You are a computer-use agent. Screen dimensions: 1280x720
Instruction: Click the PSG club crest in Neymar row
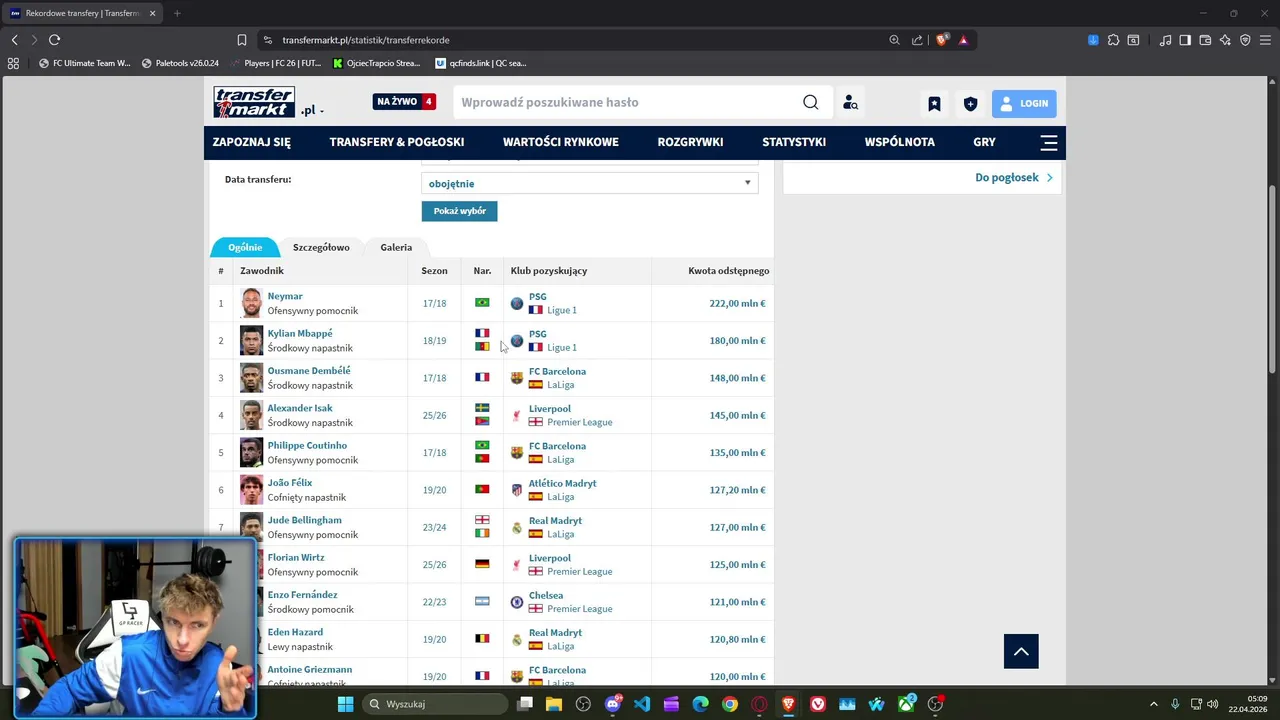click(517, 303)
